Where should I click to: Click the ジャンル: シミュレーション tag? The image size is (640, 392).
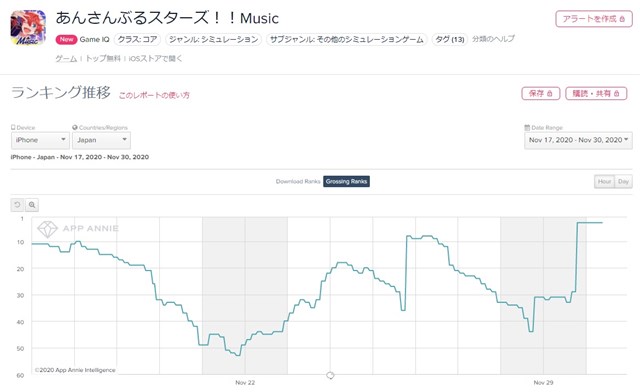click(x=213, y=40)
